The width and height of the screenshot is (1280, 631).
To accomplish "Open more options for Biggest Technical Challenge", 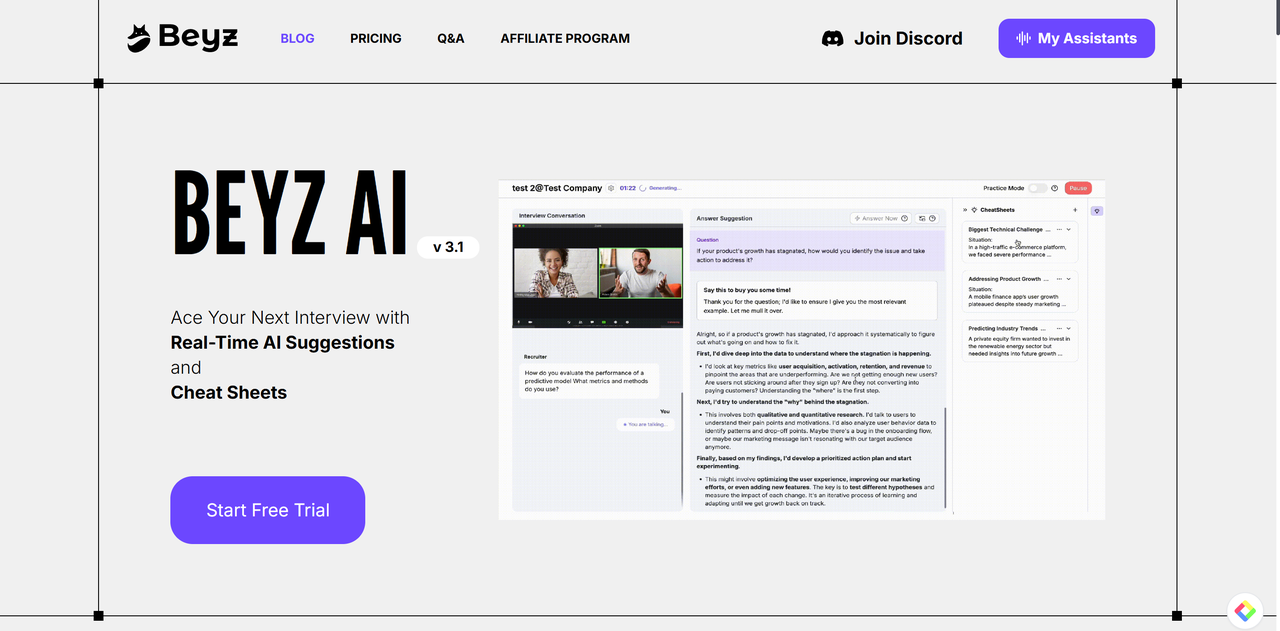I will [1057, 229].
